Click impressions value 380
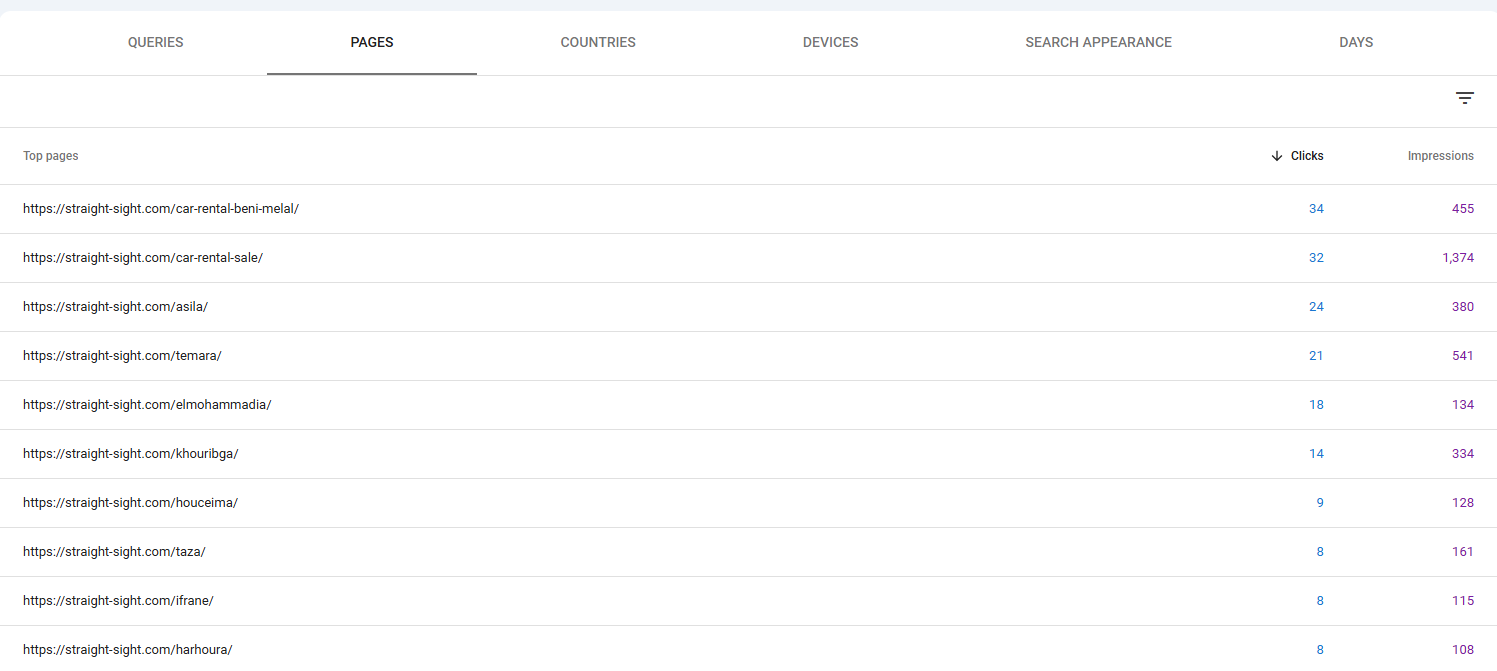Screen dimensions: 1497x671 (x=1463, y=307)
